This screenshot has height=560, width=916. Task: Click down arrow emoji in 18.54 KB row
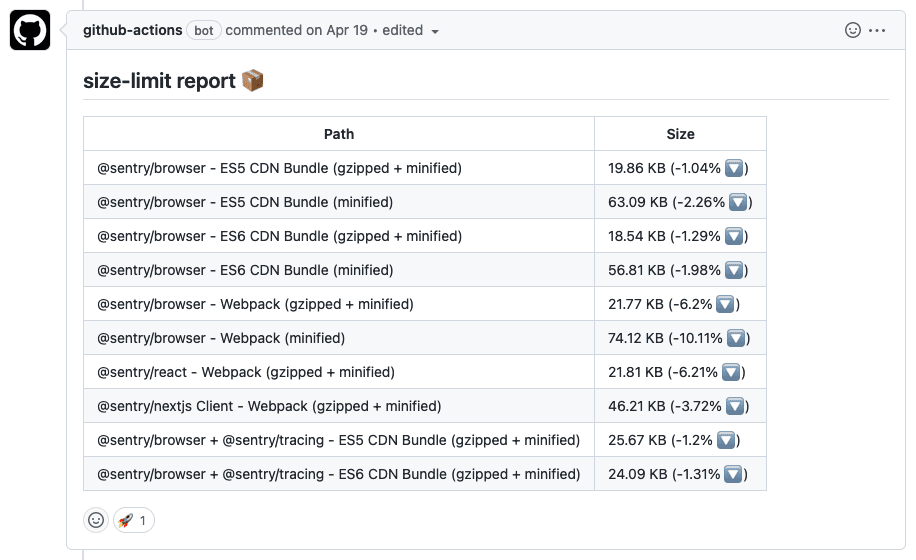[x=734, y=236]
